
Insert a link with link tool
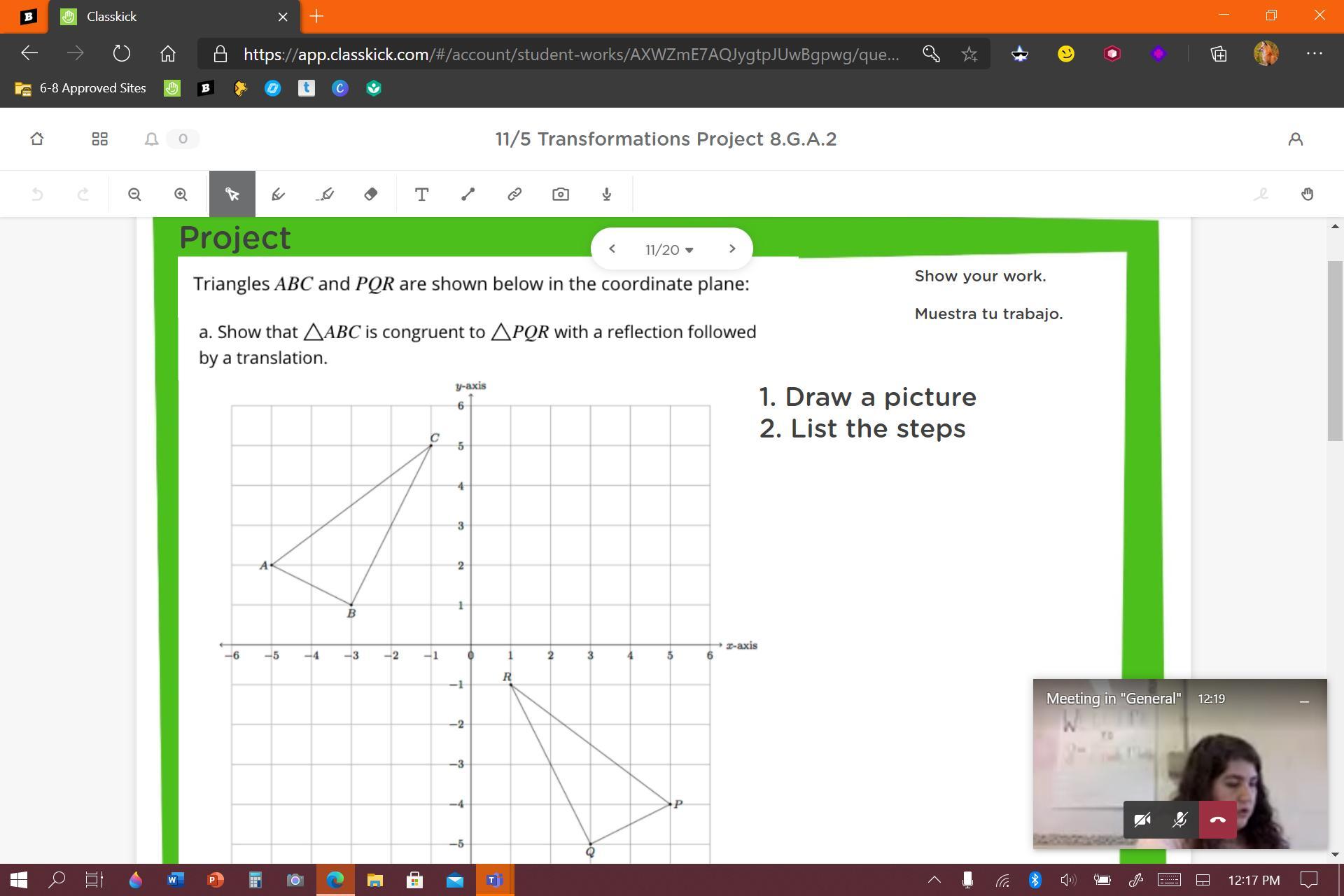tap(514, 195)
